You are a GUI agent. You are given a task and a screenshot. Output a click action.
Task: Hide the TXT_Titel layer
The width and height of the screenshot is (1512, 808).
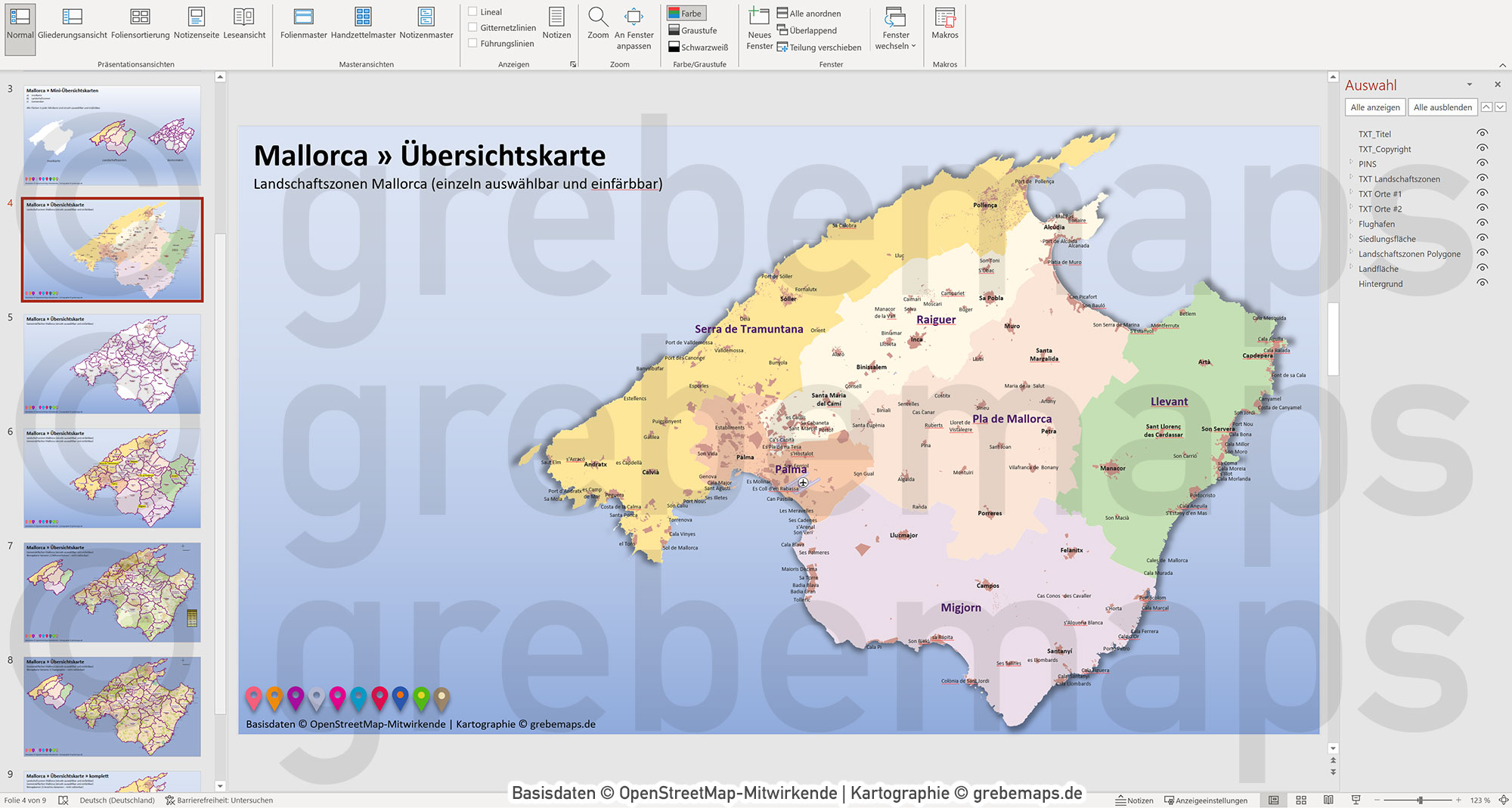click(x=1480, y=134)
